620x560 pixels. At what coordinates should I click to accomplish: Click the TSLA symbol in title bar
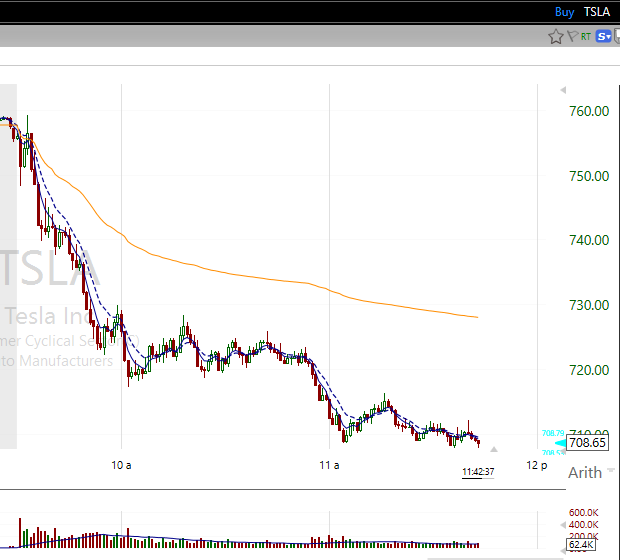point(597,12)
